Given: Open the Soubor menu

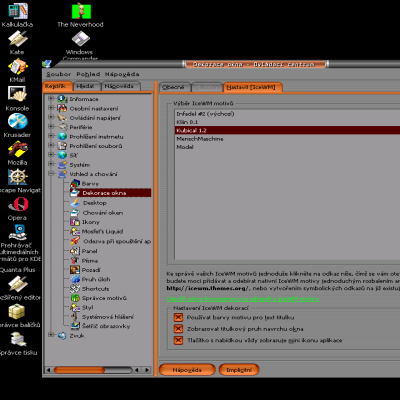Looking at the screenshot, I should [59, 74].
